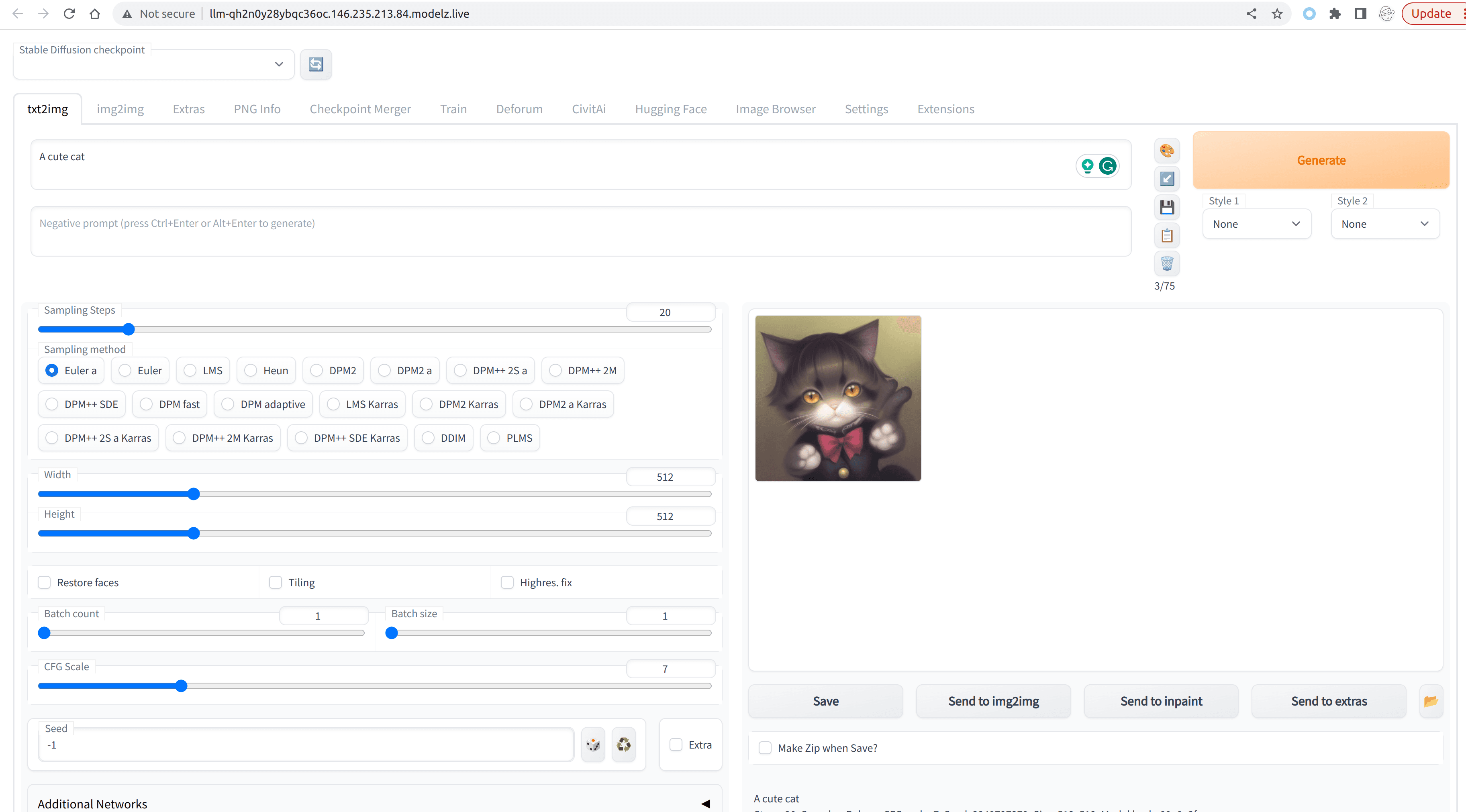The height and width of the screenshot is (812, 1466).
Task: Click the Negative prompt text field
Action: point(580,232)
